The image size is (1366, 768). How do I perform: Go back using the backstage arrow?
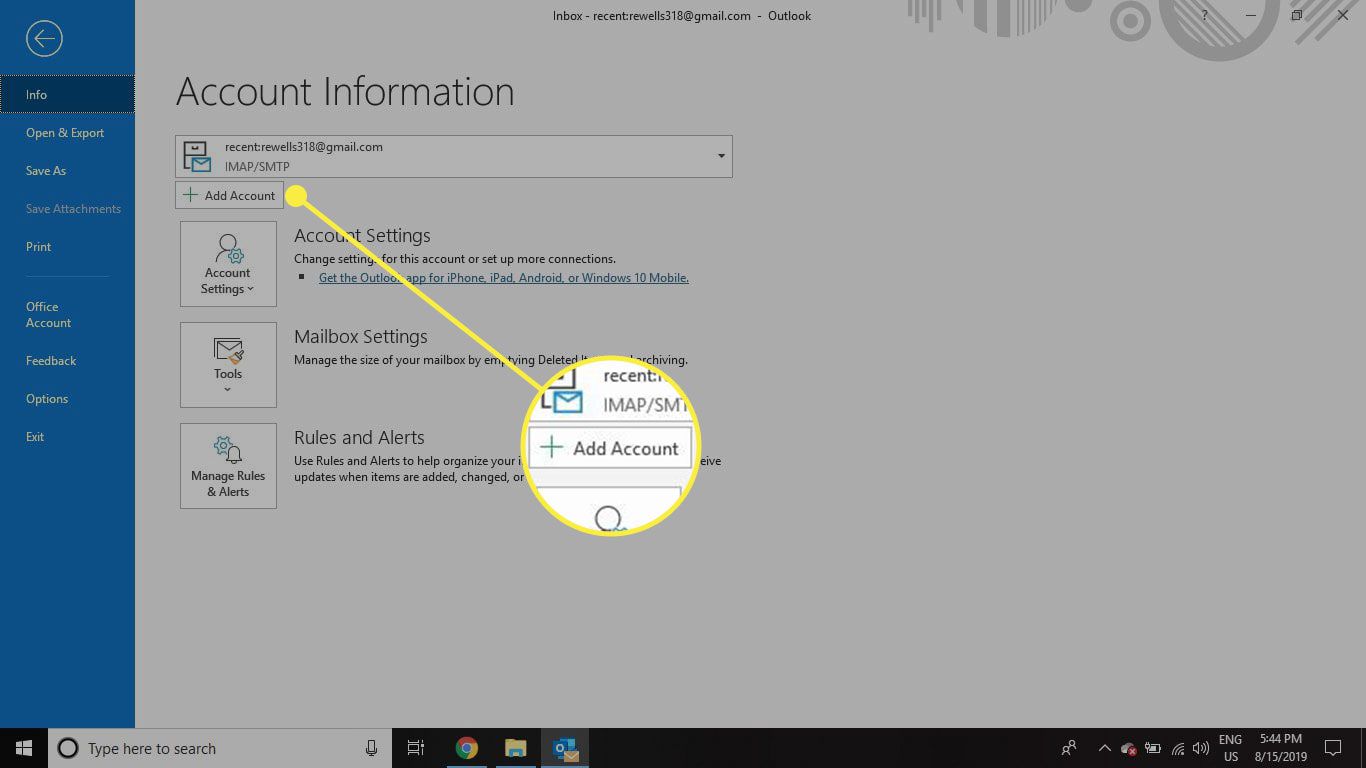pyautogui.click(x=45, y=39)
